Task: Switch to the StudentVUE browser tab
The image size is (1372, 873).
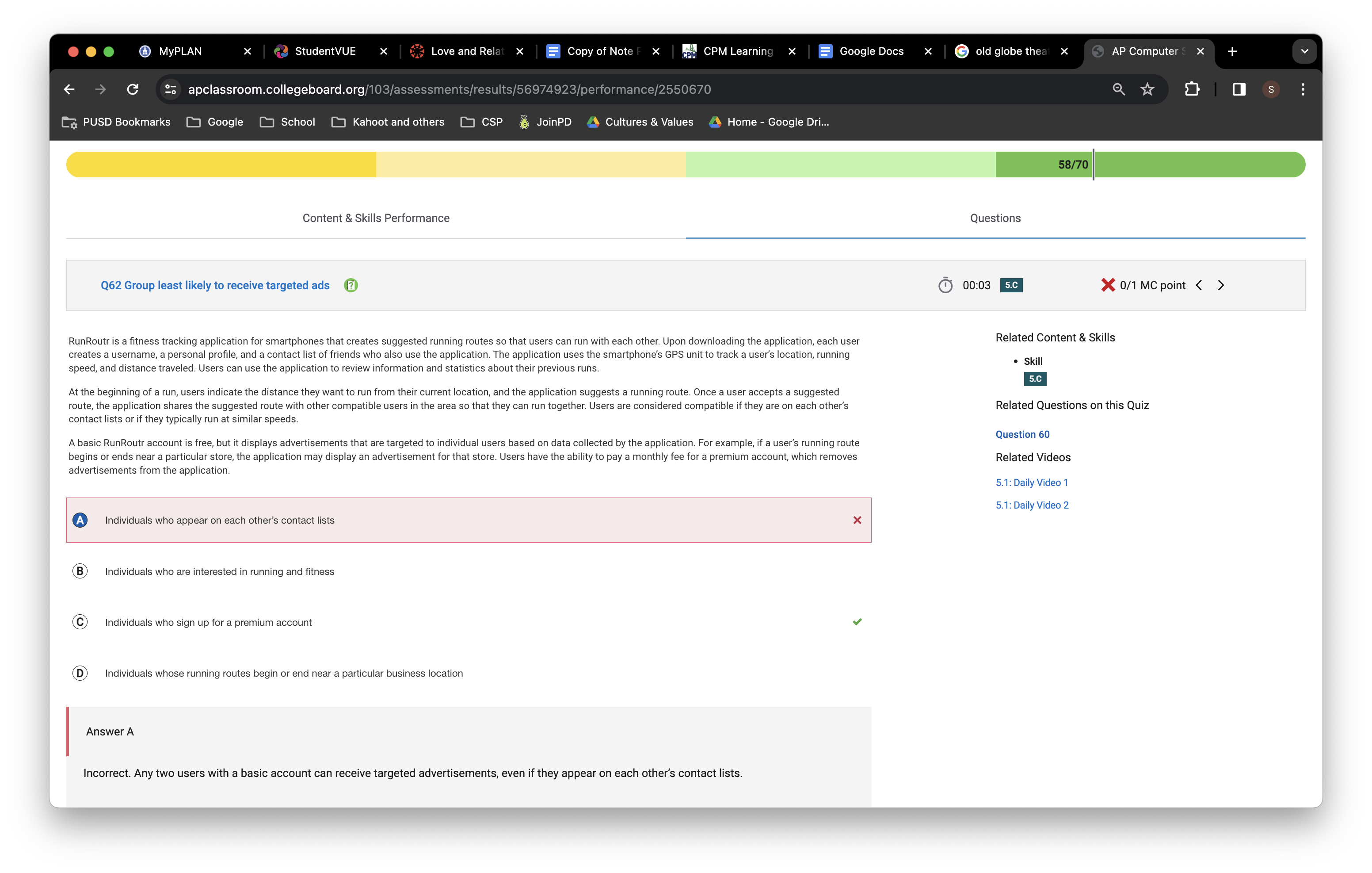Action: point(325,51)
